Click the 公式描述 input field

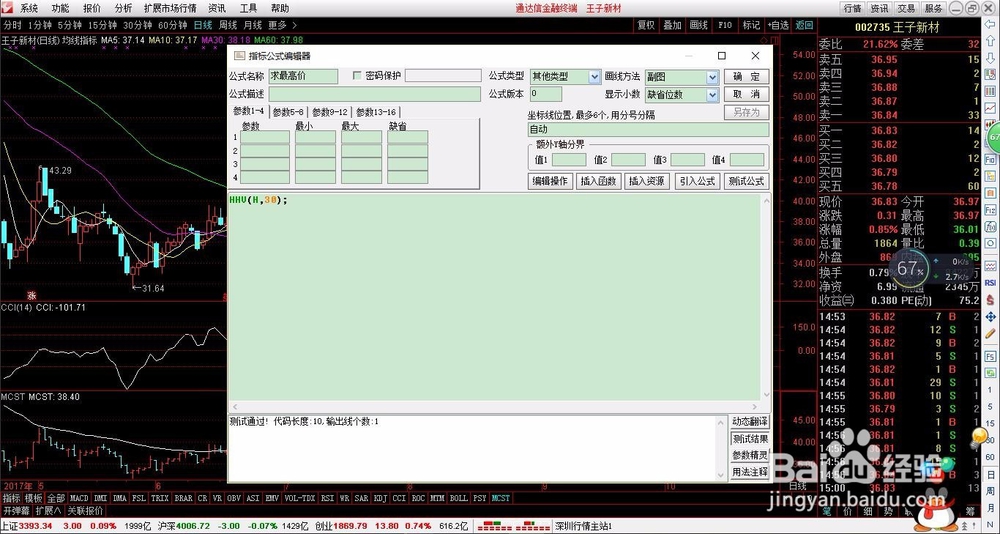point(374,94)
